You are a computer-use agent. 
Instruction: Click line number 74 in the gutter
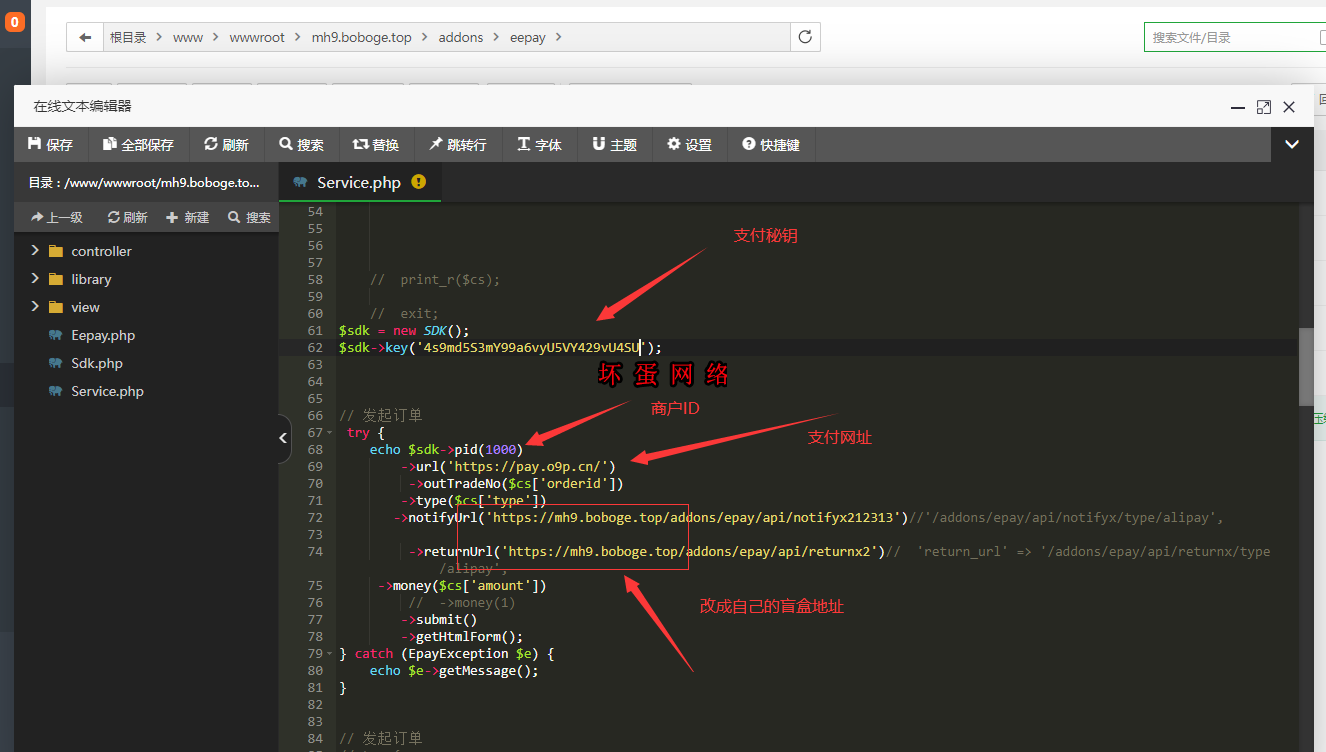pyautogui.click(x=315, y=551)
